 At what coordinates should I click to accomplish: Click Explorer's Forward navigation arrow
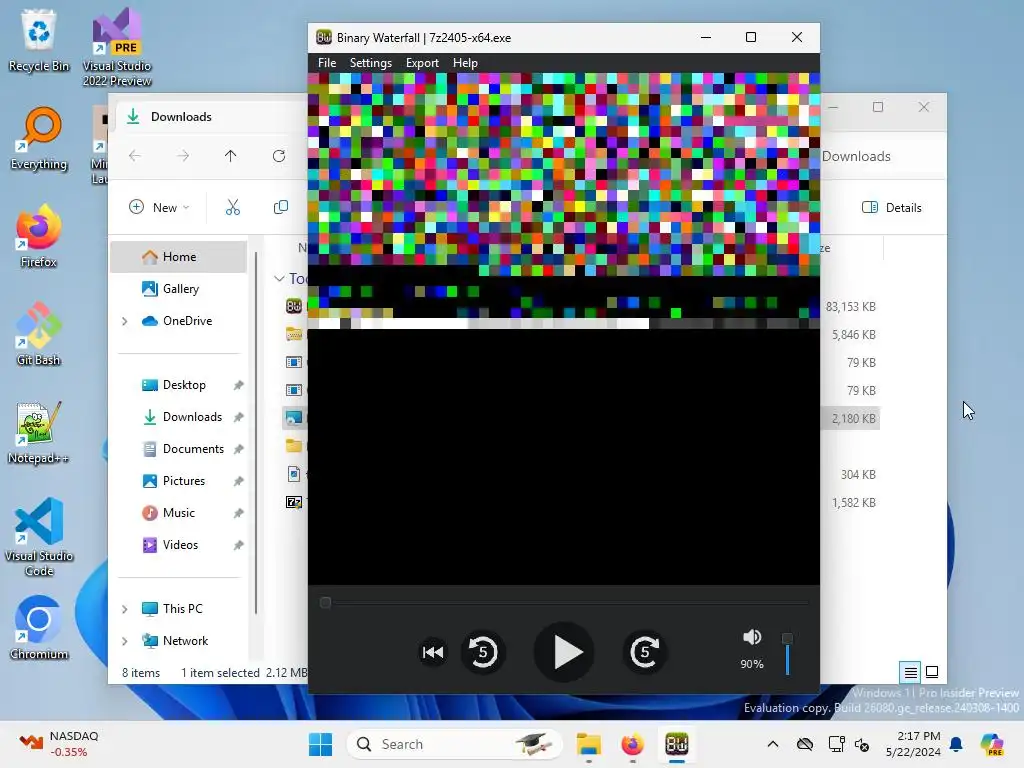[183, 156]
